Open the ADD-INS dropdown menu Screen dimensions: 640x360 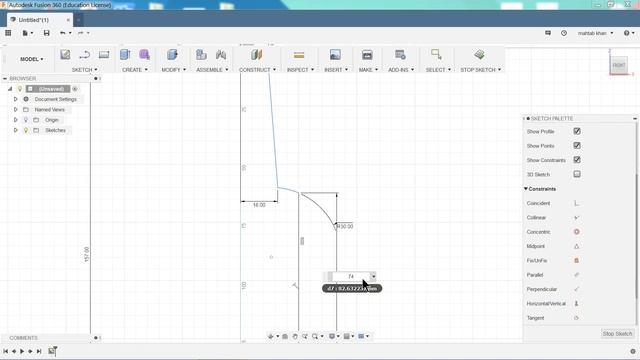[x=401, y=70]
